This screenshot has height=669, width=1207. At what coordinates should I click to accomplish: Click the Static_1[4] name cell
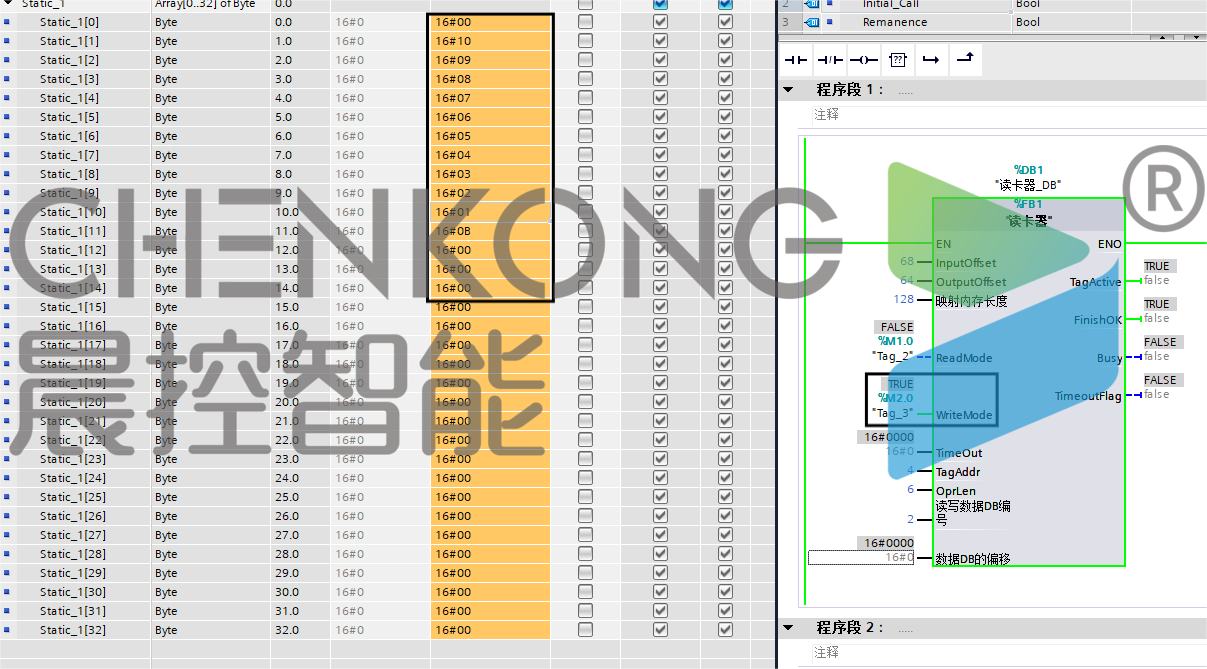click(x=69, y=98)
